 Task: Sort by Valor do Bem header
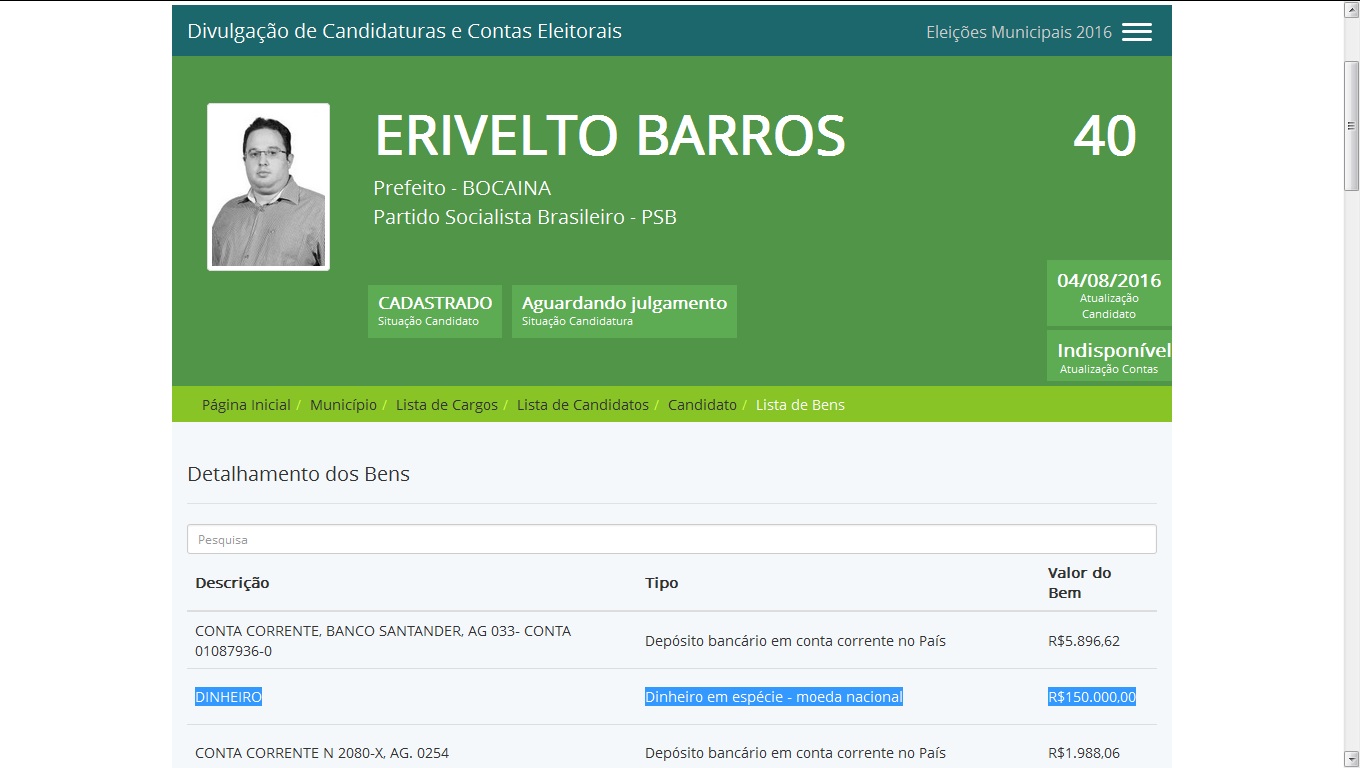[1080, 583]
